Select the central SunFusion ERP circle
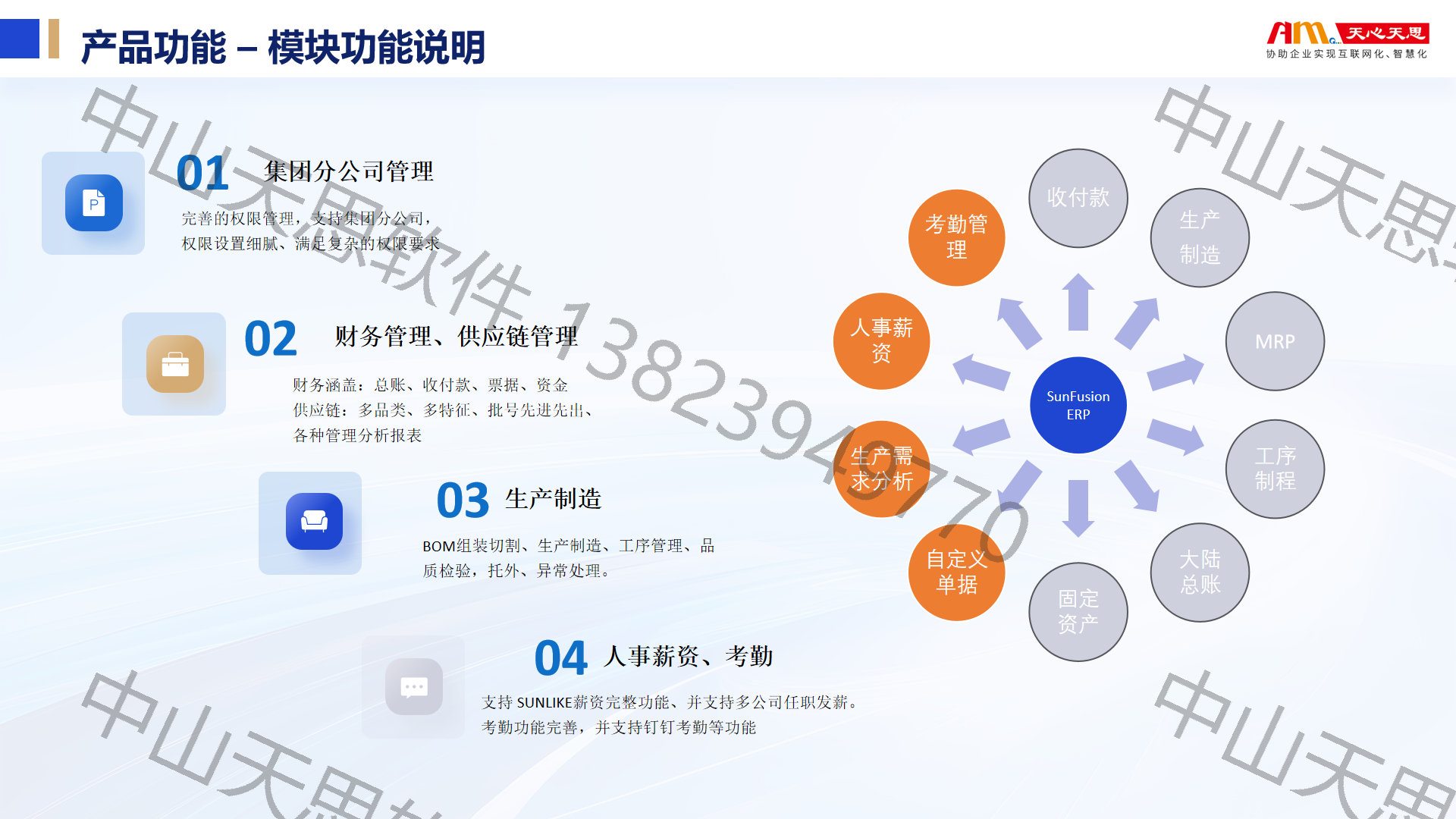 point(1078,405)
